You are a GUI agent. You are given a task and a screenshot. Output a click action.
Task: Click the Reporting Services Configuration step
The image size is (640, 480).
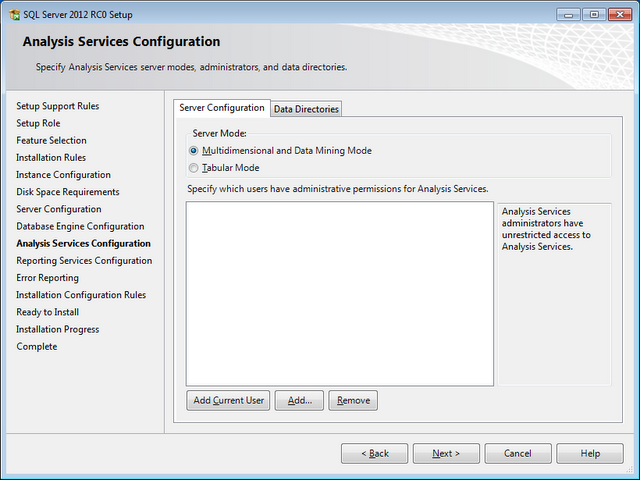84,260
